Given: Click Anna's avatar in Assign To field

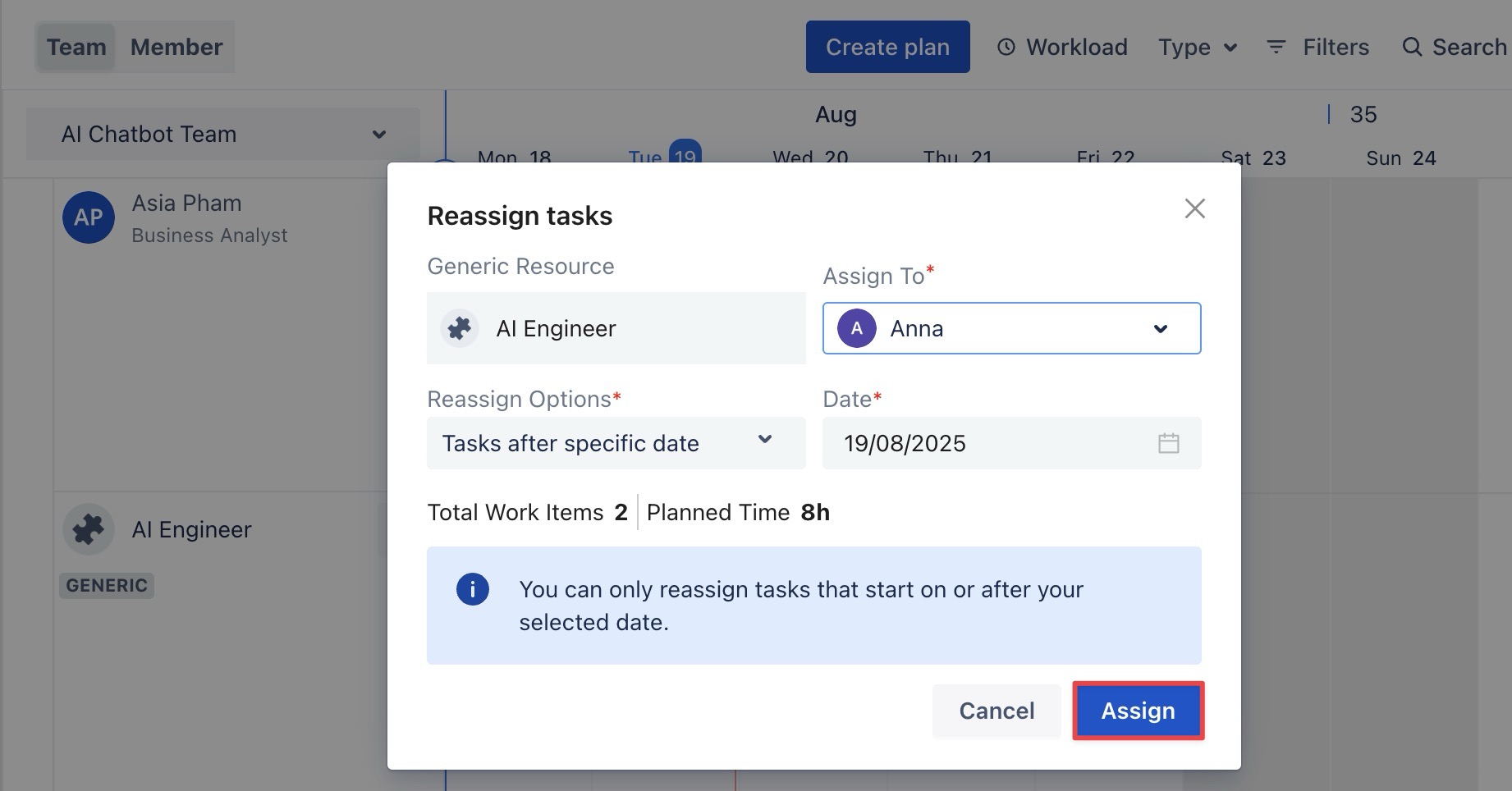Looking at the screenshot, I should click(856, 328).
